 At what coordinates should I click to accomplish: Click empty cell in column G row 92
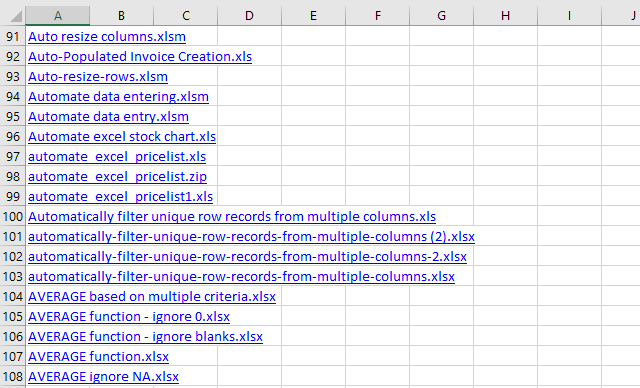pos(442,56)
